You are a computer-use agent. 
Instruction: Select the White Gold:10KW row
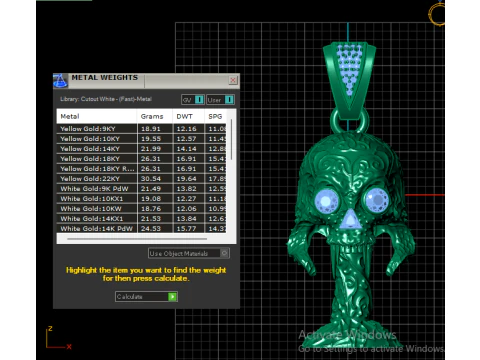point(142,209)
